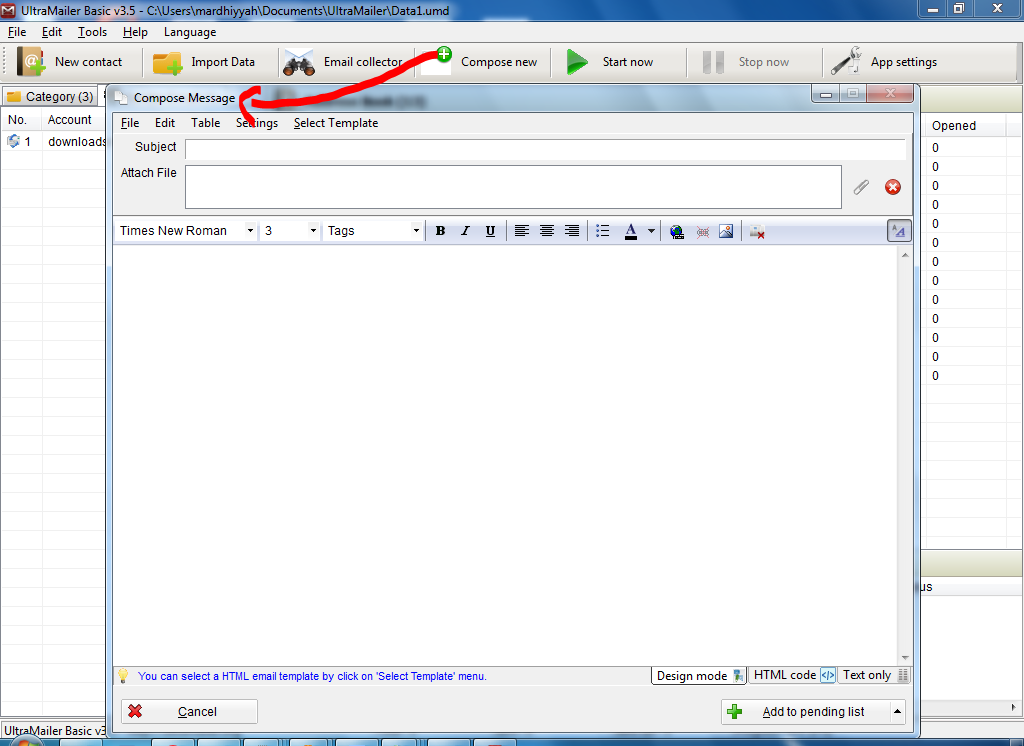Click the main window horizontal scroll right arrow
Viewport: 1024px width, 746px height.
(x=1013, y=707)
